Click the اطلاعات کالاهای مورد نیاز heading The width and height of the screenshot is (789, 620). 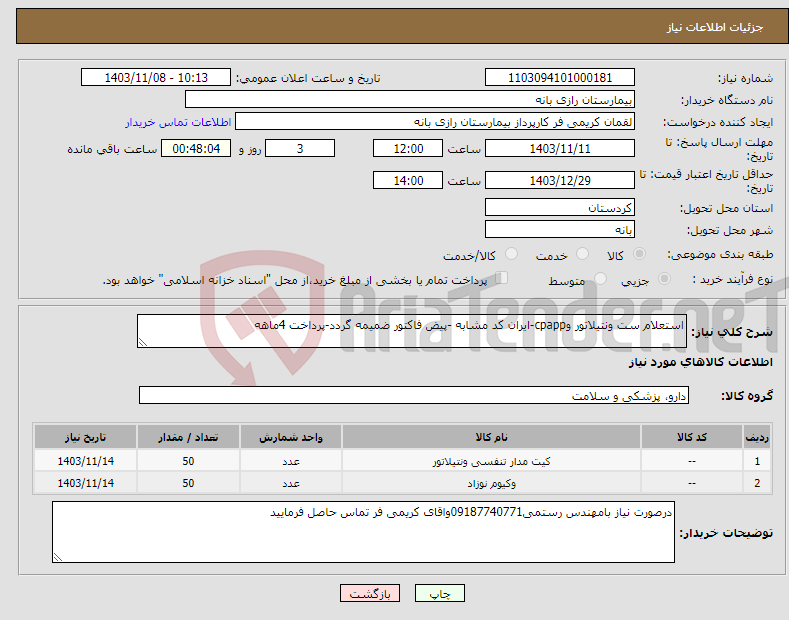point(700,362)
